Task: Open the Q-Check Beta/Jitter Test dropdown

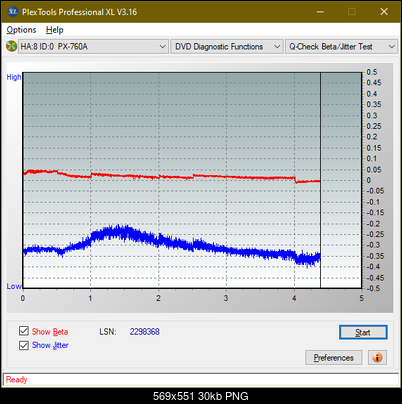Action: click(341, 47)
